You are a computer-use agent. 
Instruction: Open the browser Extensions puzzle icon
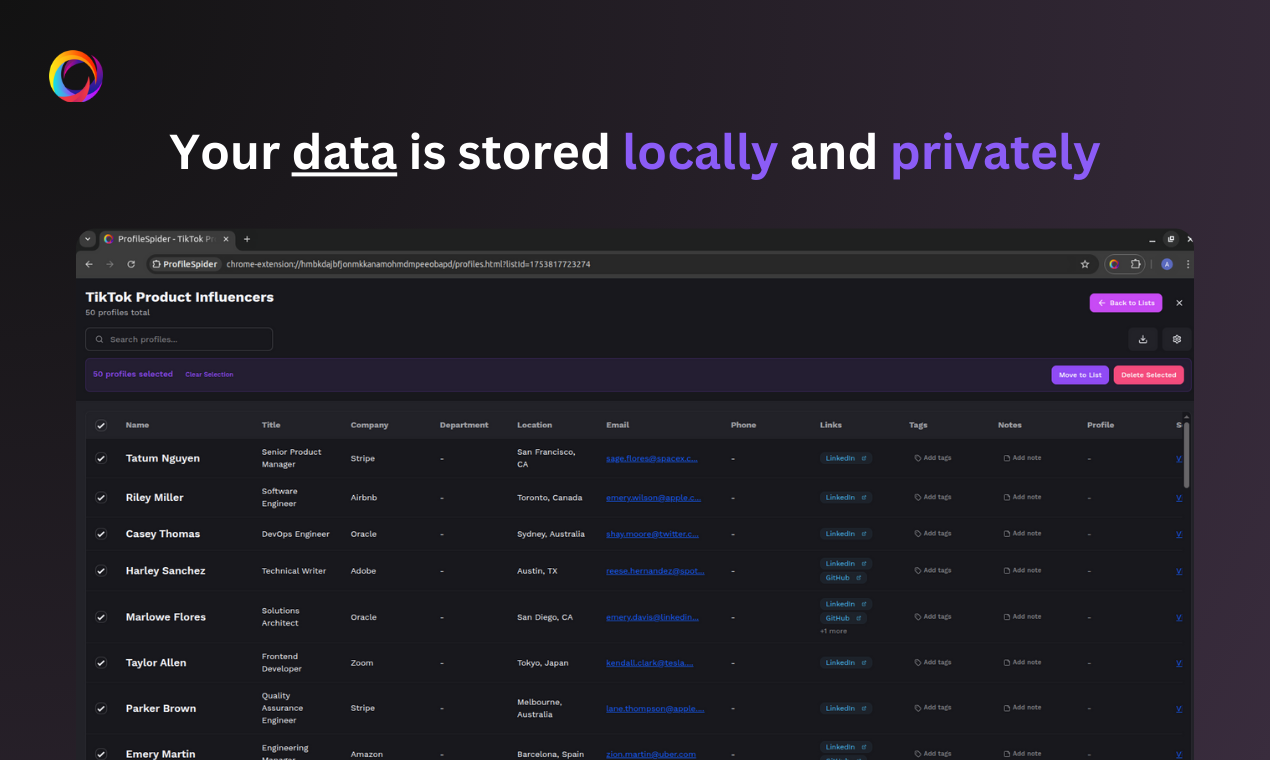pos(1136,264)
